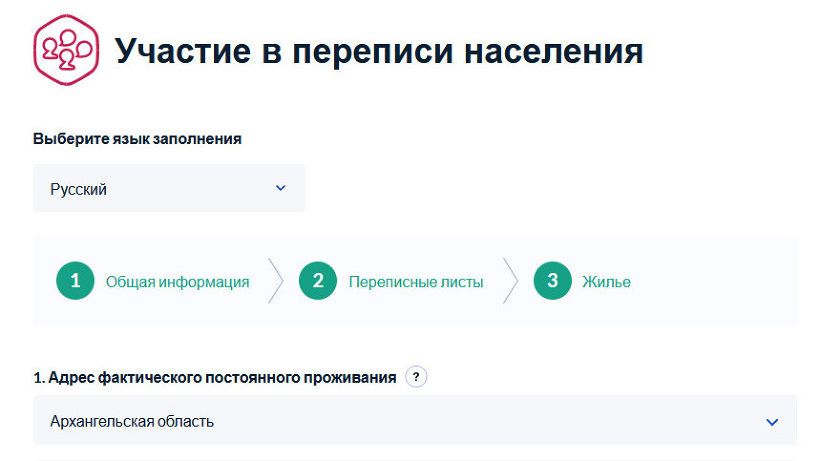The image size is (820, 461).
Task: Click arrow separator after Общая информация
Action: (x=276, y=281)
